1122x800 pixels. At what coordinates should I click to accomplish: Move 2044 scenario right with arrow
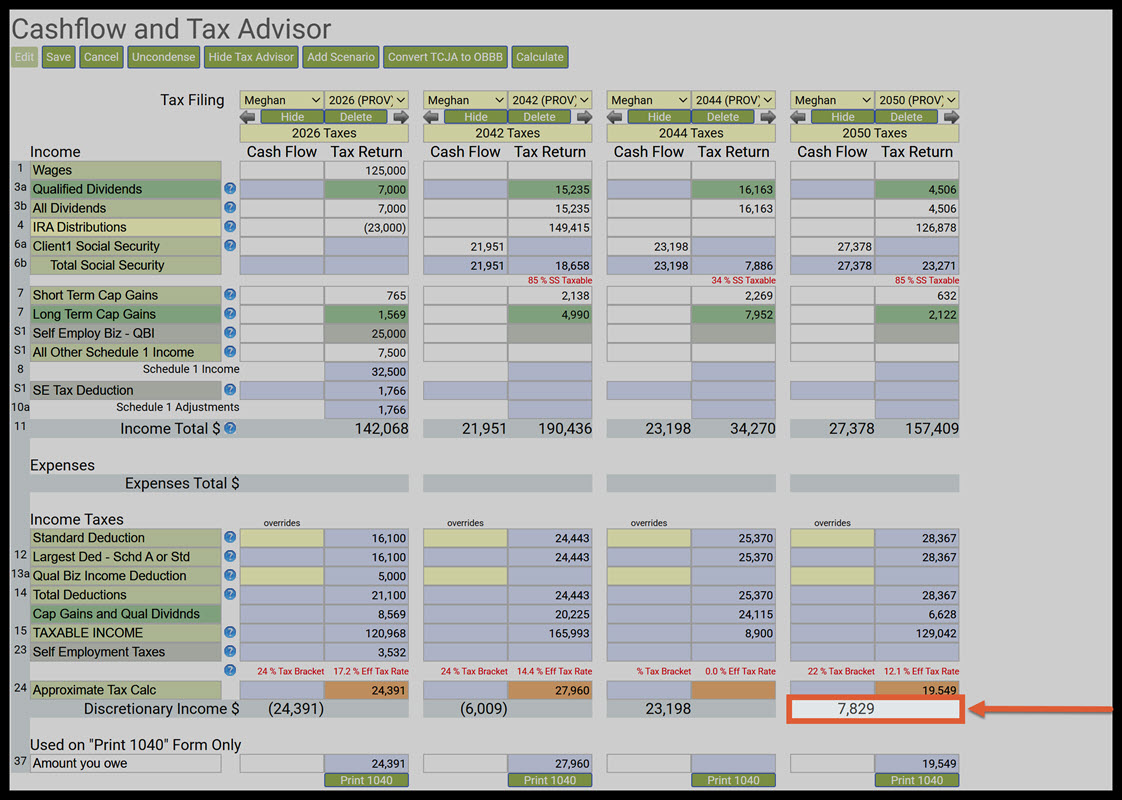tap(768, 117)
